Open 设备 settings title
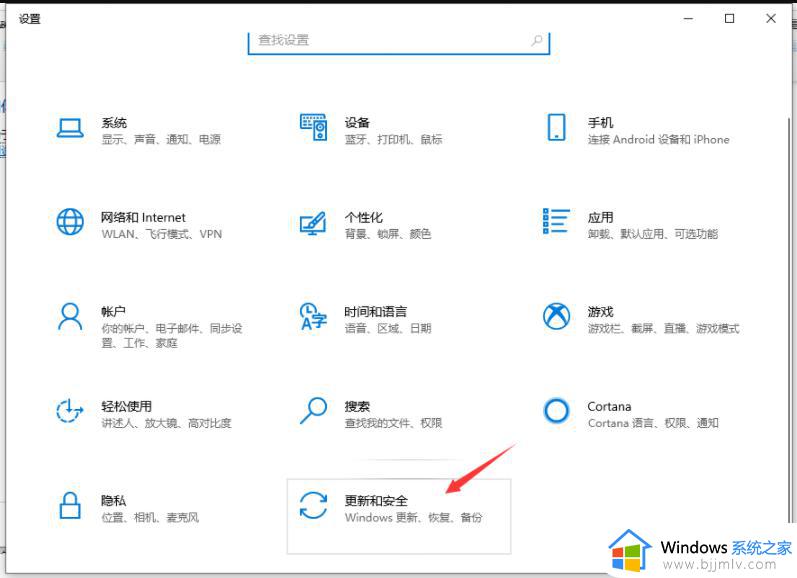This screenshot has width=797, height=578. (x=357, y=123)
